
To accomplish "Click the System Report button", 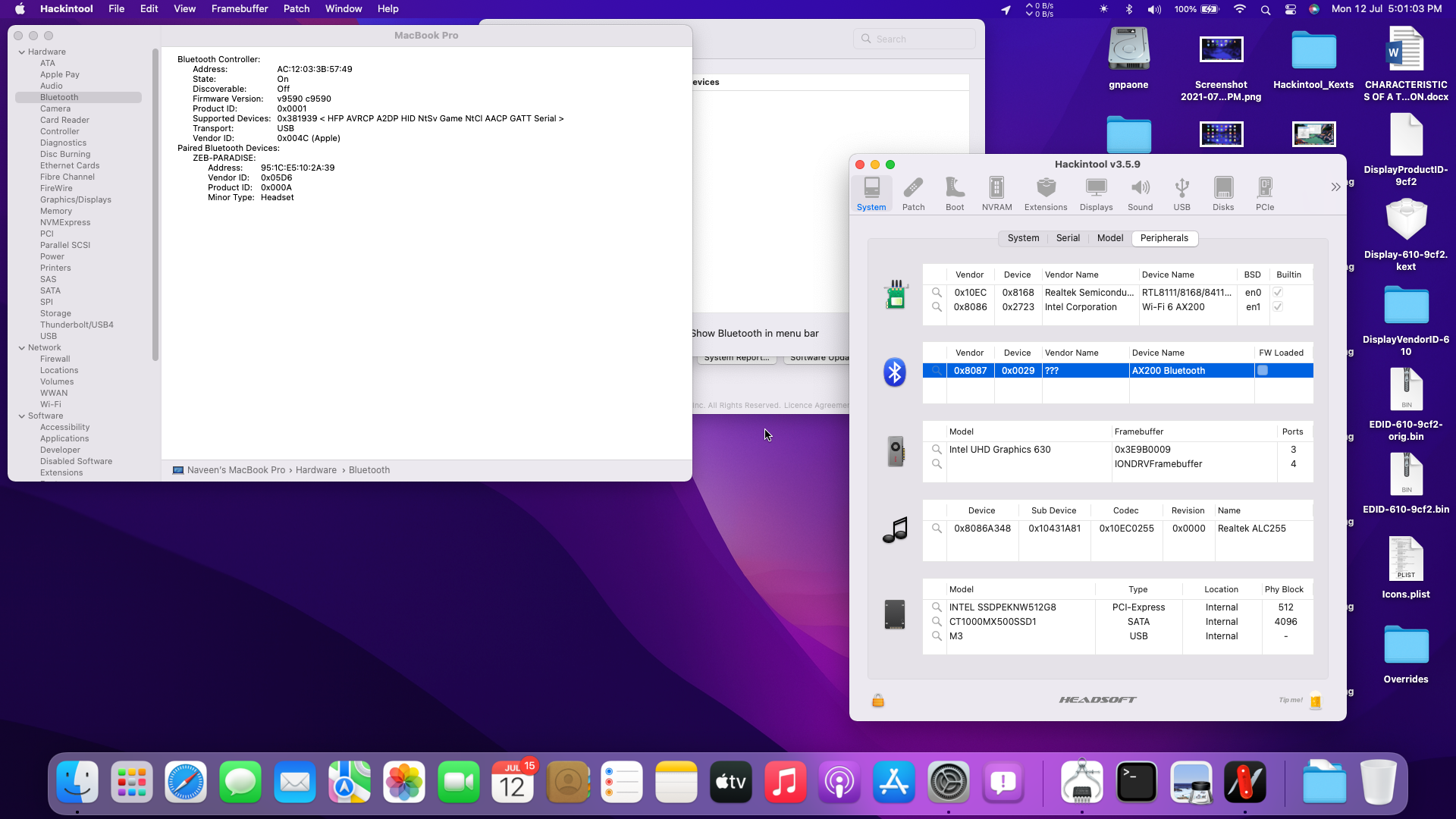I will coord(736,357).
